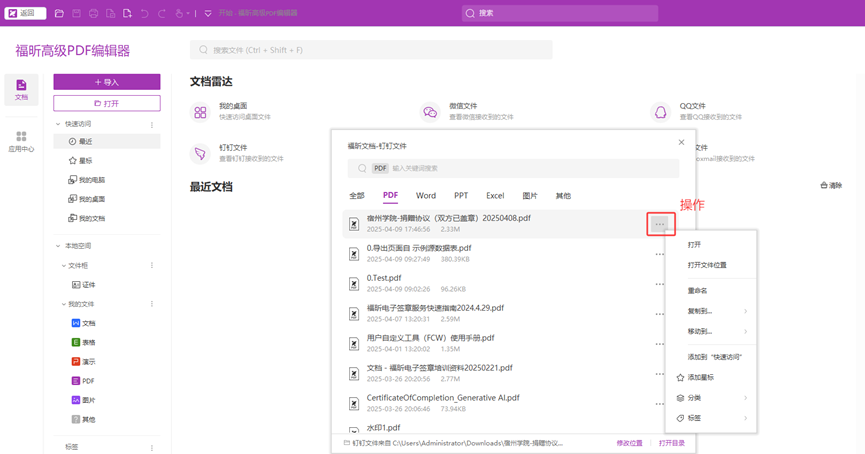Click the redo arrow in the top toolbar
This screenshot has width=865, height=454.
tap(162, 13)
